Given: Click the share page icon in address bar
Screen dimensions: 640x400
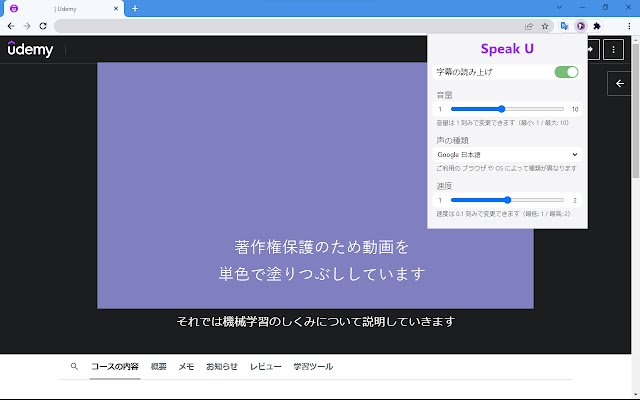Looking at the screenshot, I should click(529, 26).
